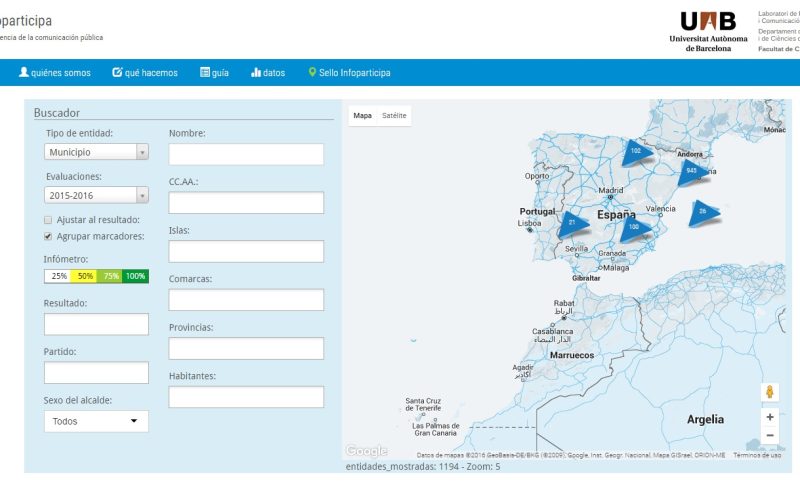
Task: Click the entidades_mostradas: 1194 status text
Action: coord(403,466)
